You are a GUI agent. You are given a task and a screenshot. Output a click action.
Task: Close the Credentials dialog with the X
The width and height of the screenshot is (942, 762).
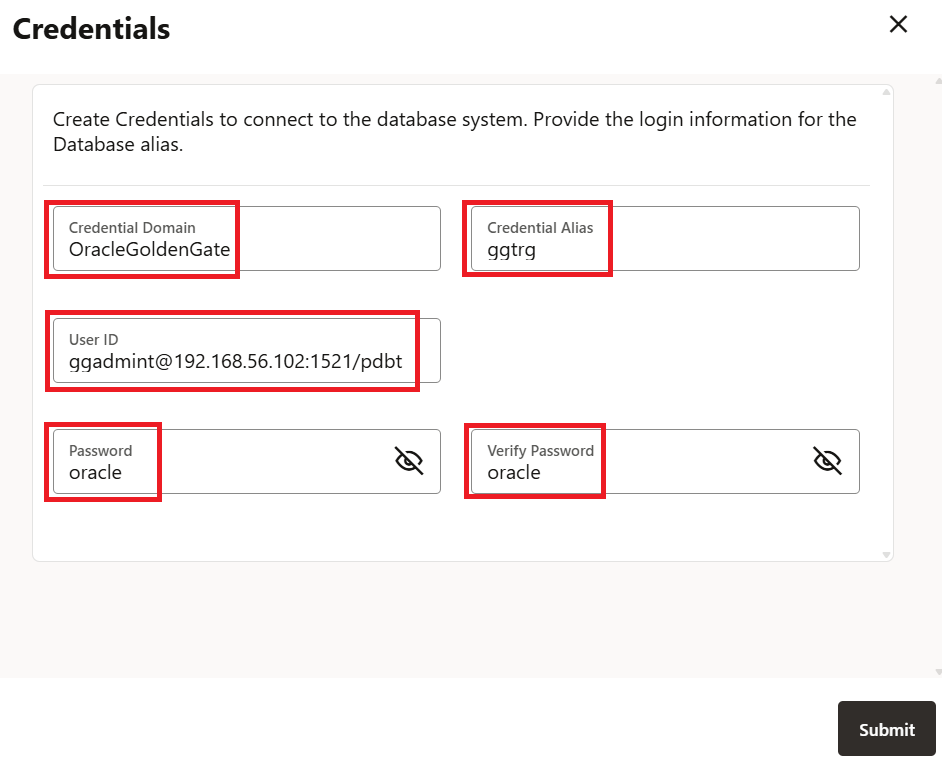click(898, 25)
